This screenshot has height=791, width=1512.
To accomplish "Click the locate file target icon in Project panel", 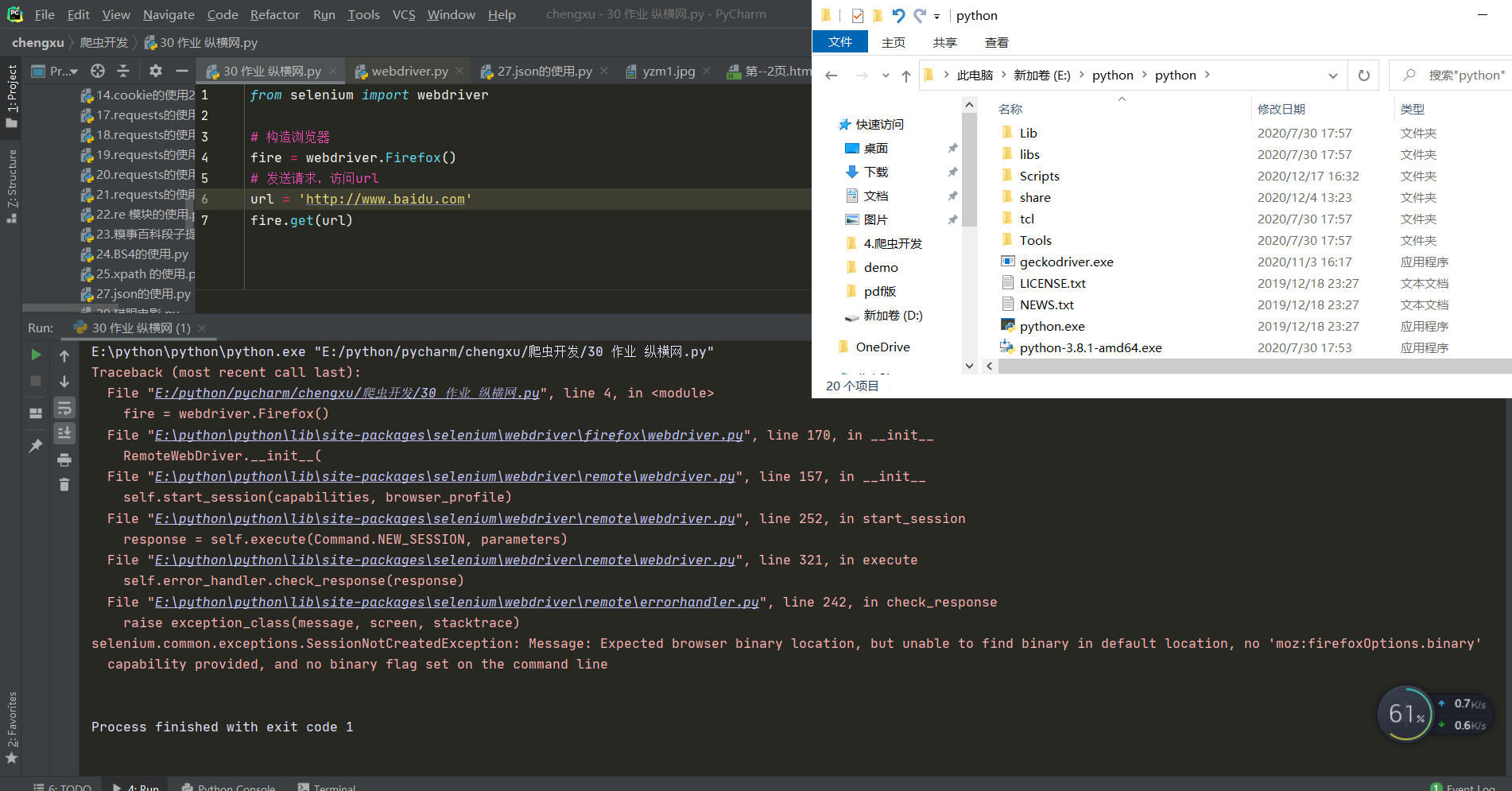I will click(98, 71).
